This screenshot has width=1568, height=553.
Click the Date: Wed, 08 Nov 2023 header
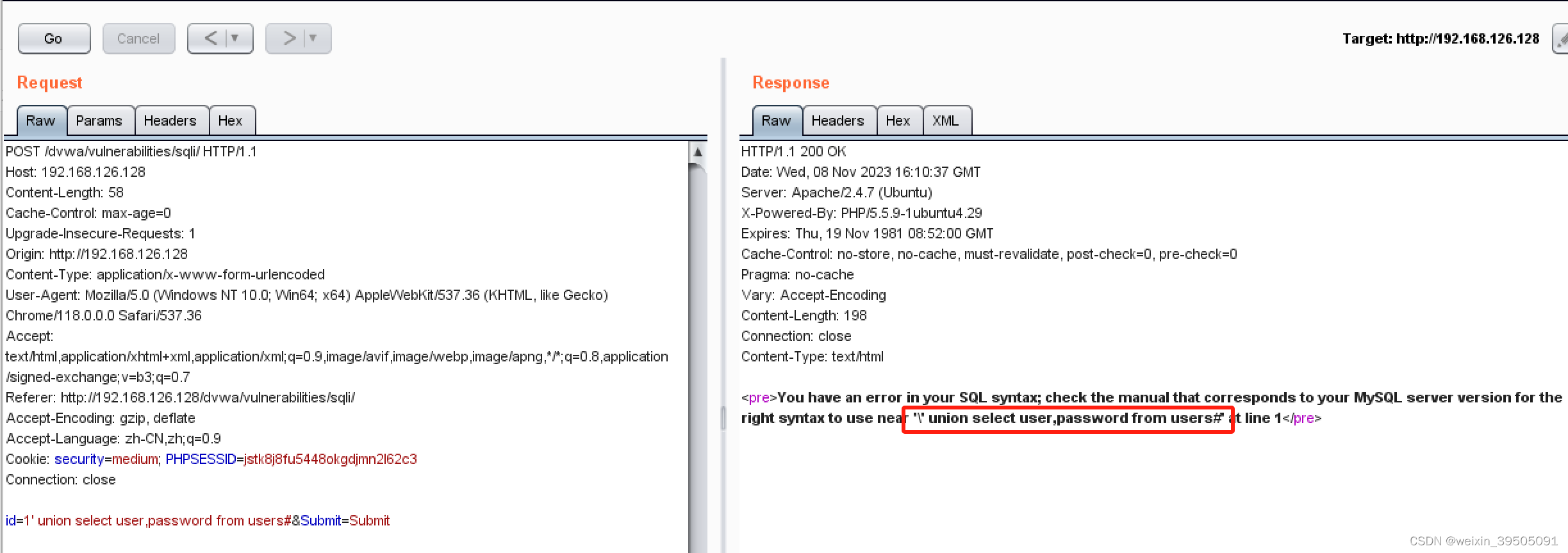[x=861, y=172]
